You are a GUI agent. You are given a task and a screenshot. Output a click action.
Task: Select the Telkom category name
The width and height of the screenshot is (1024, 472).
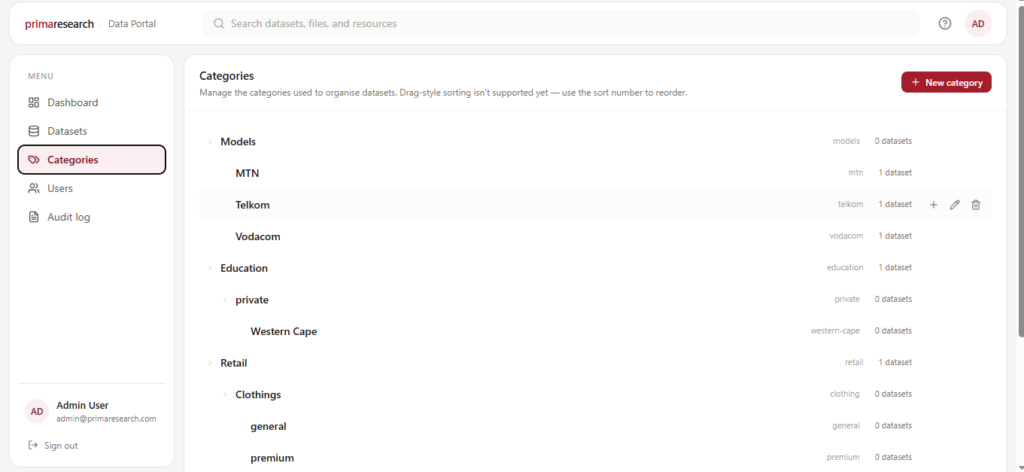tap(252, 205)
